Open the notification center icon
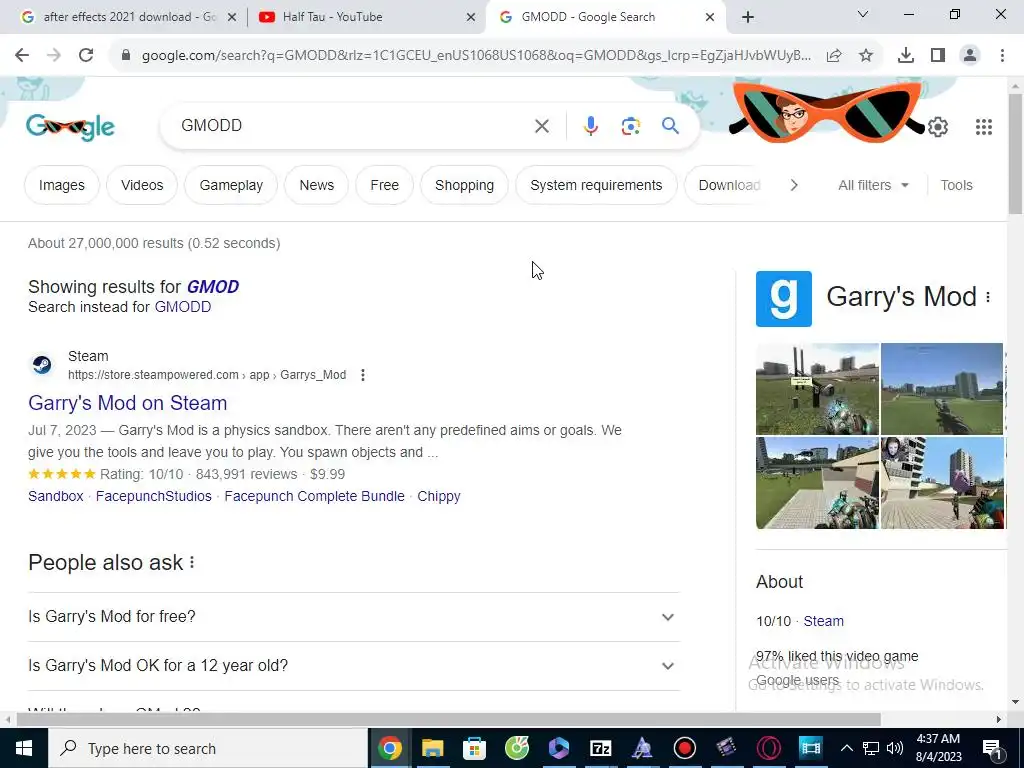 [992, 748]
